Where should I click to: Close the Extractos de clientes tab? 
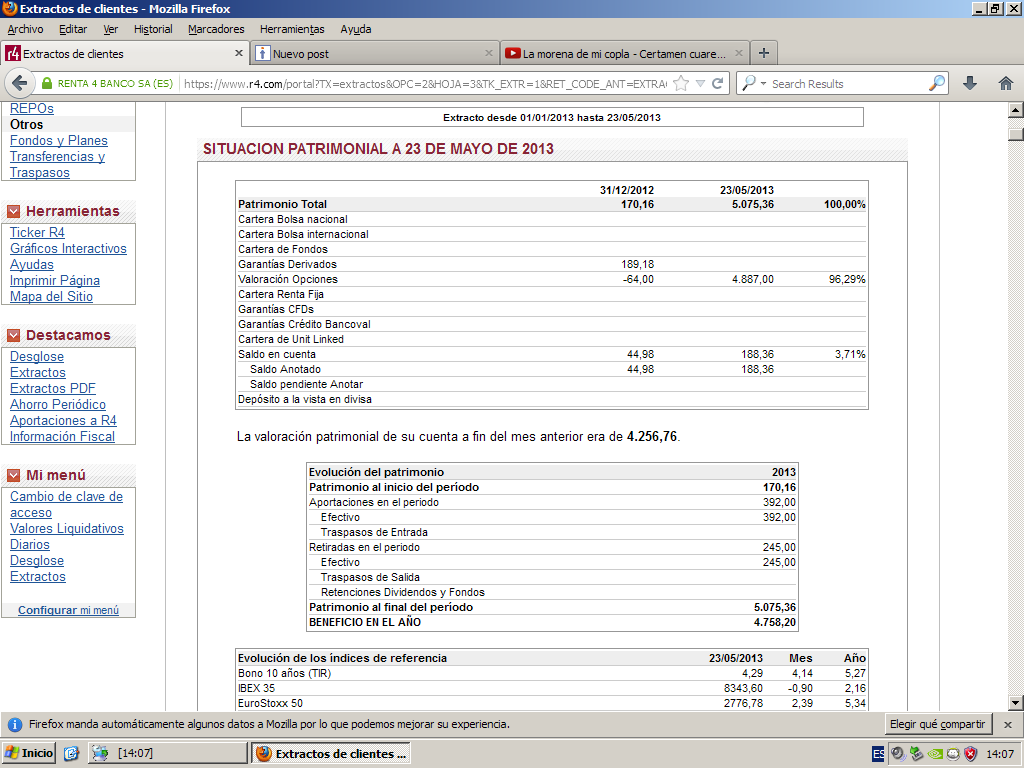click(x=238, y=53)
